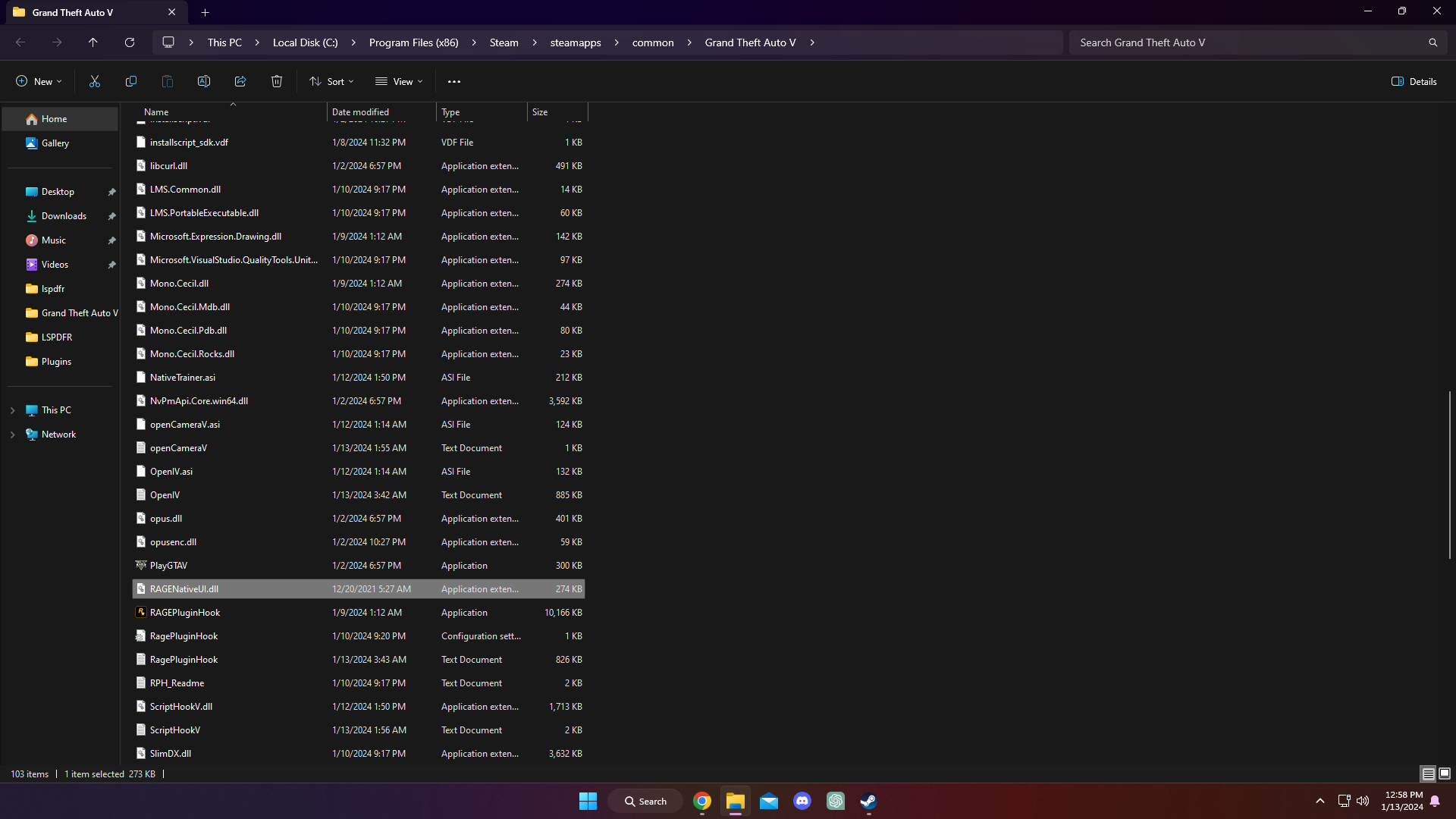
Task: Expand the Network tree node
Action: tap(13, 435)
